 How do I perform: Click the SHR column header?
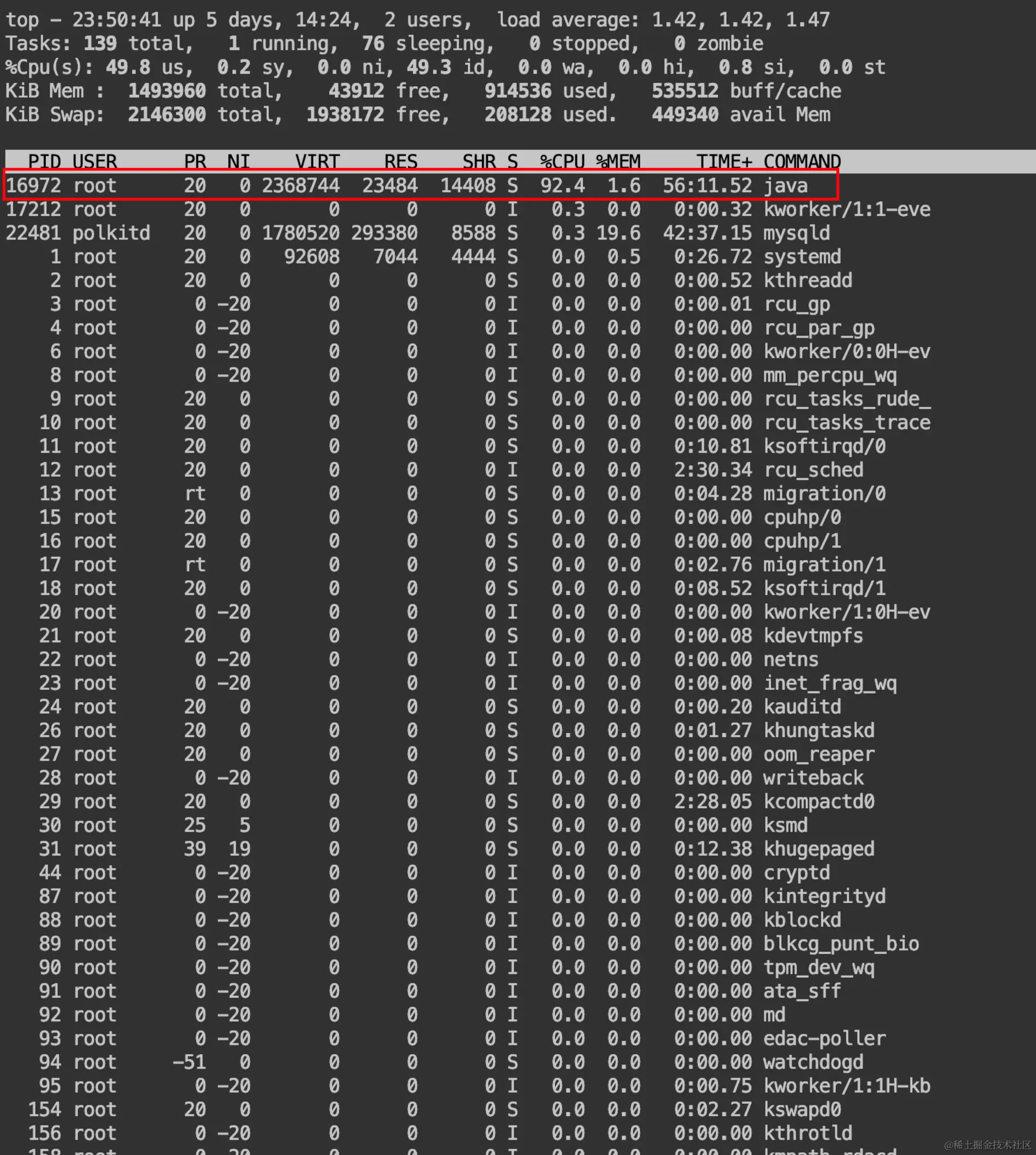tap(479, 161)
